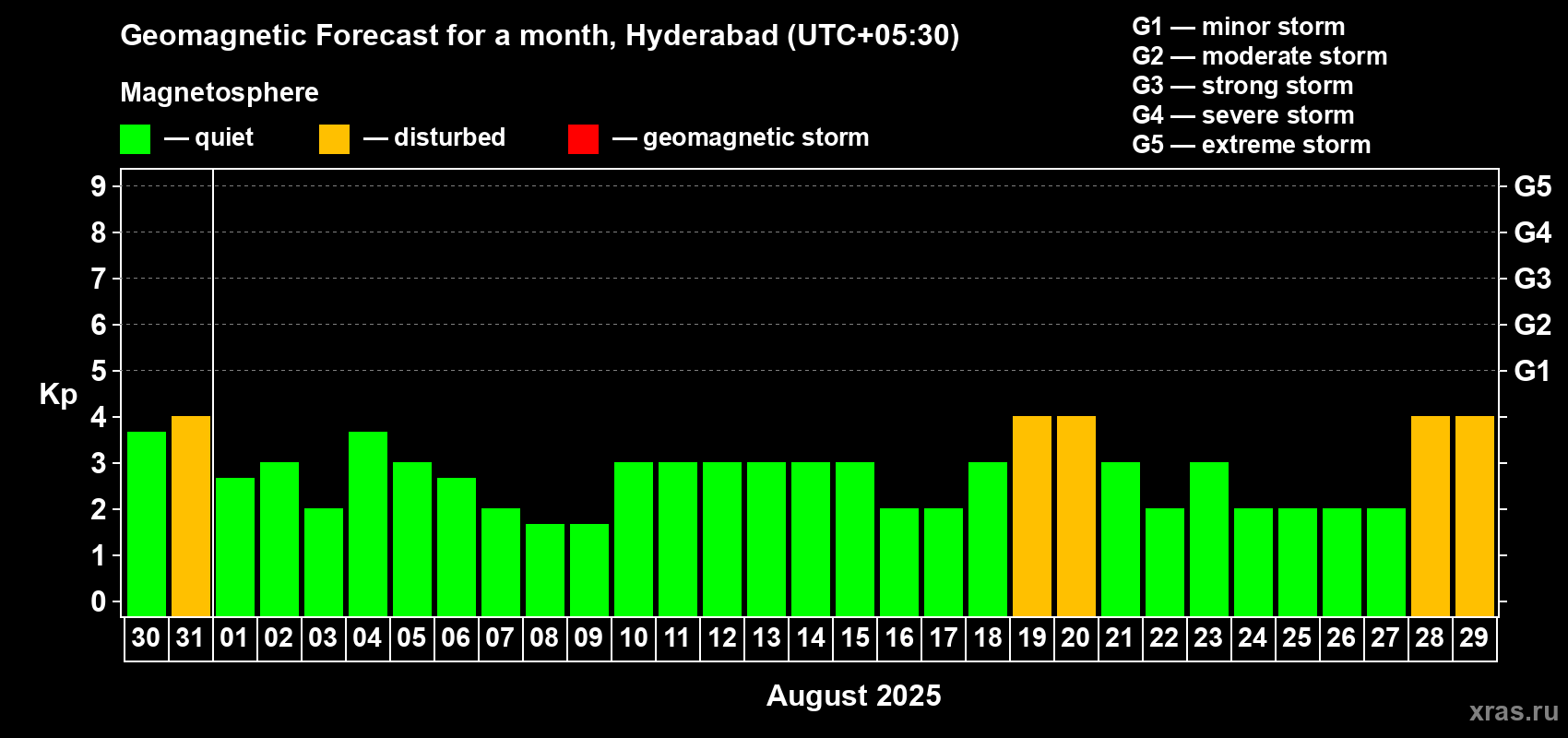Click date label '02' on x-axis
The image size is (1568, 738).
pos(279,638)
